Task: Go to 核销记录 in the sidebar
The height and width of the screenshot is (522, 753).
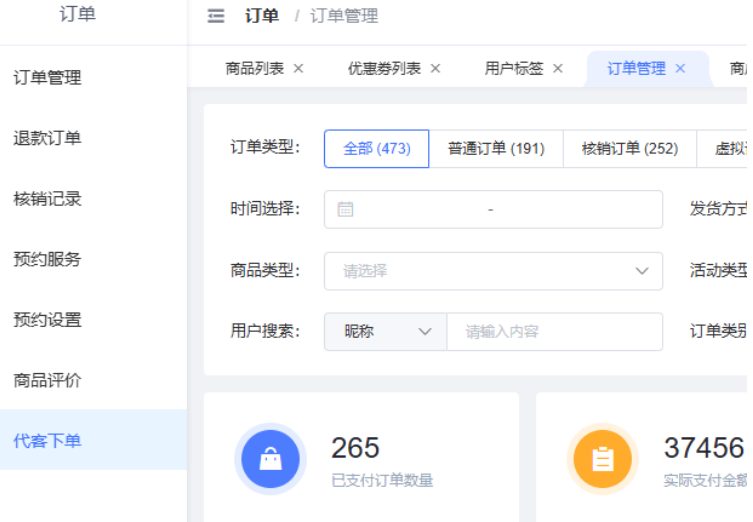Action: point(47,199)
